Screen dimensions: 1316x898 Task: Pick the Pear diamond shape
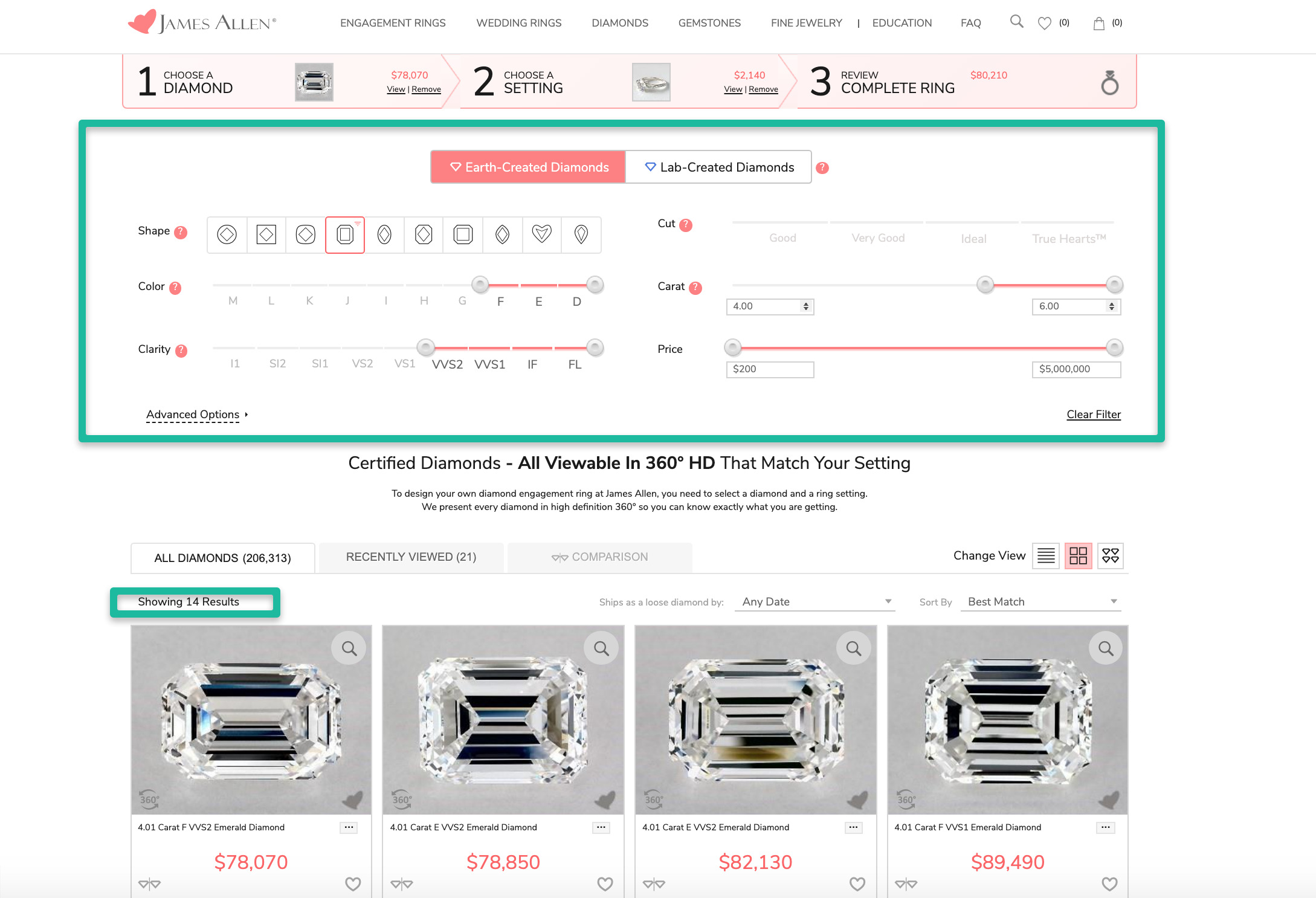coord(581,234)
